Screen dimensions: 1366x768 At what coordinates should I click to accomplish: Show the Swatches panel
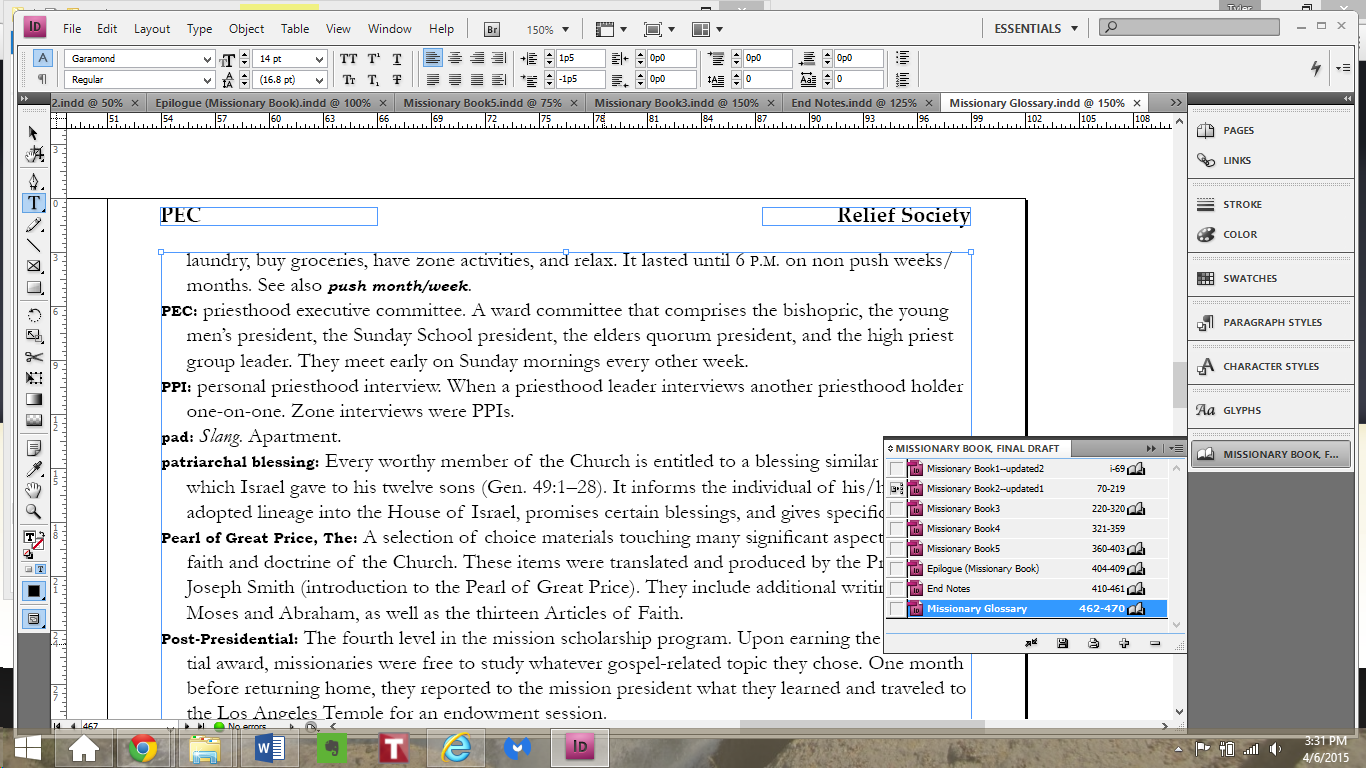(x=1250, y=279)
